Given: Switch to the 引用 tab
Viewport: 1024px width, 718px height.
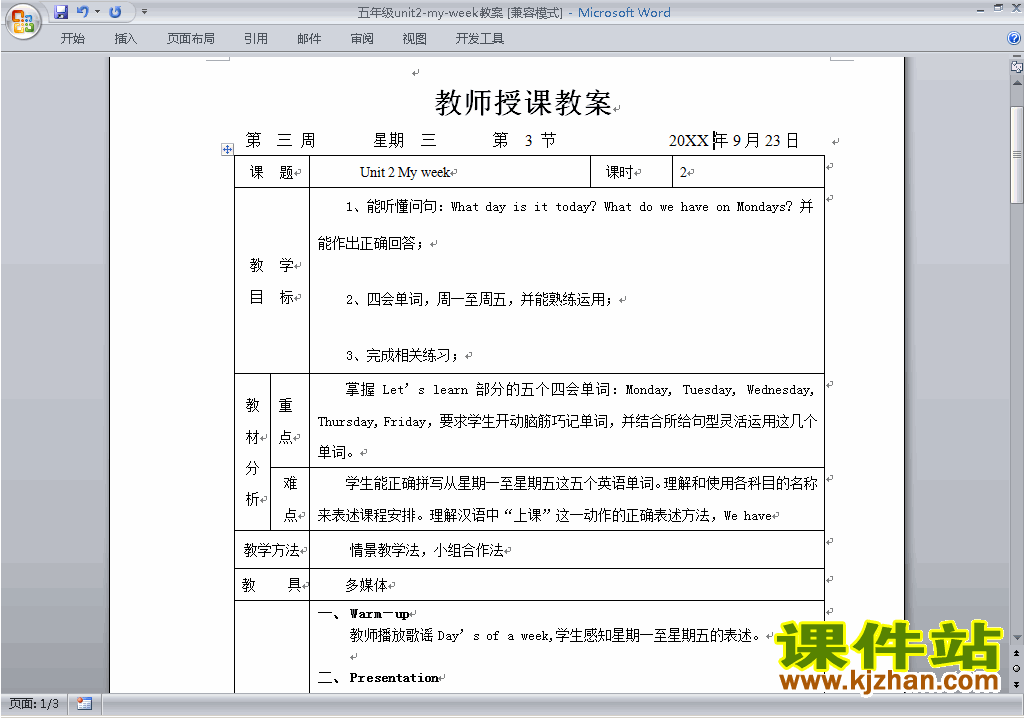Looking at the screenshot, I should pyautogui.click(x=256, y=39).
